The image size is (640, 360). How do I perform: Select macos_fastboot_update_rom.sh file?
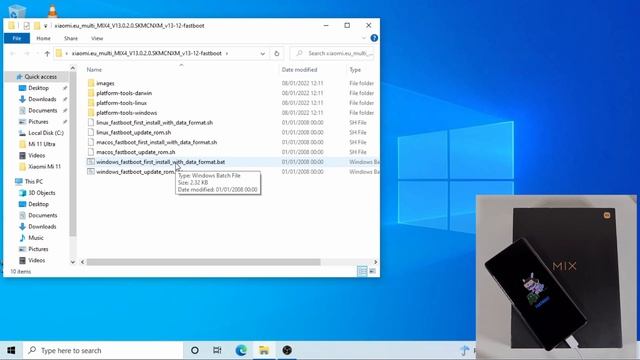[136, 152]
